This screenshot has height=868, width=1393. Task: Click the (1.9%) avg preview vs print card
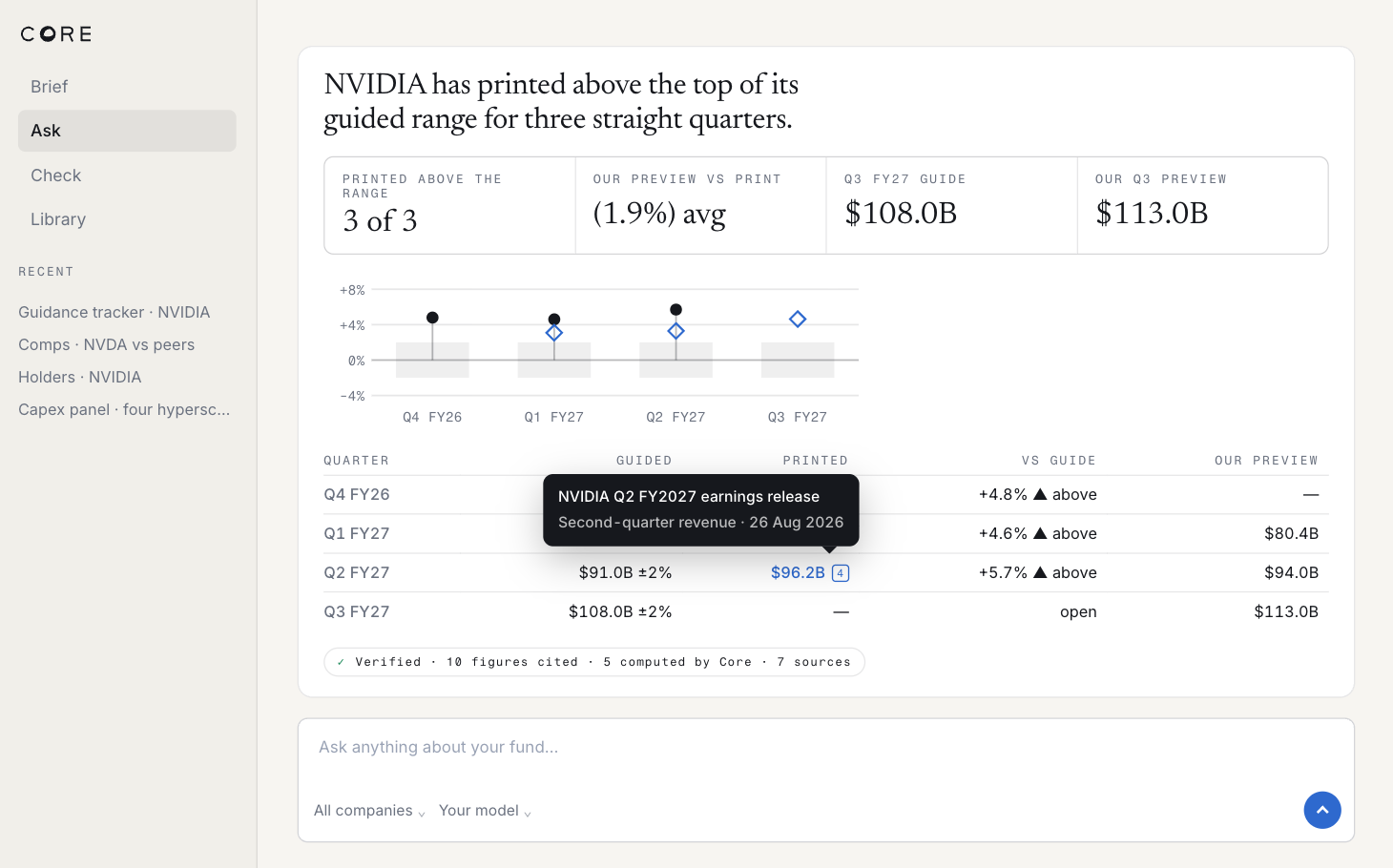click(x=701, y=206)
